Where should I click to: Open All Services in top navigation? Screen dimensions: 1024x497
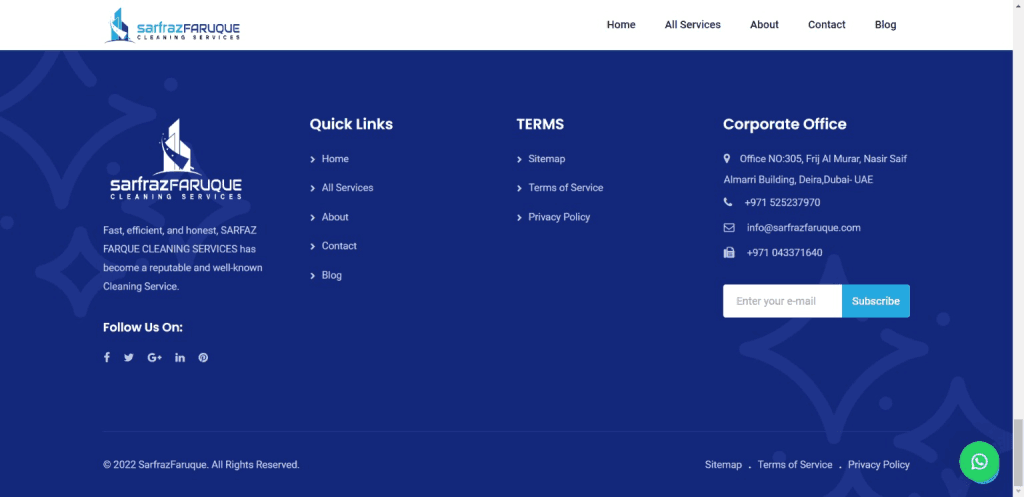[692, 25]
